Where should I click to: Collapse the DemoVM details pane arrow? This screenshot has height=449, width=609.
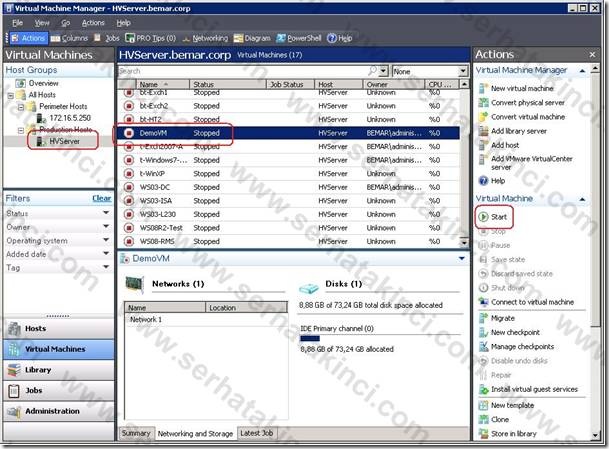point(462,259)
